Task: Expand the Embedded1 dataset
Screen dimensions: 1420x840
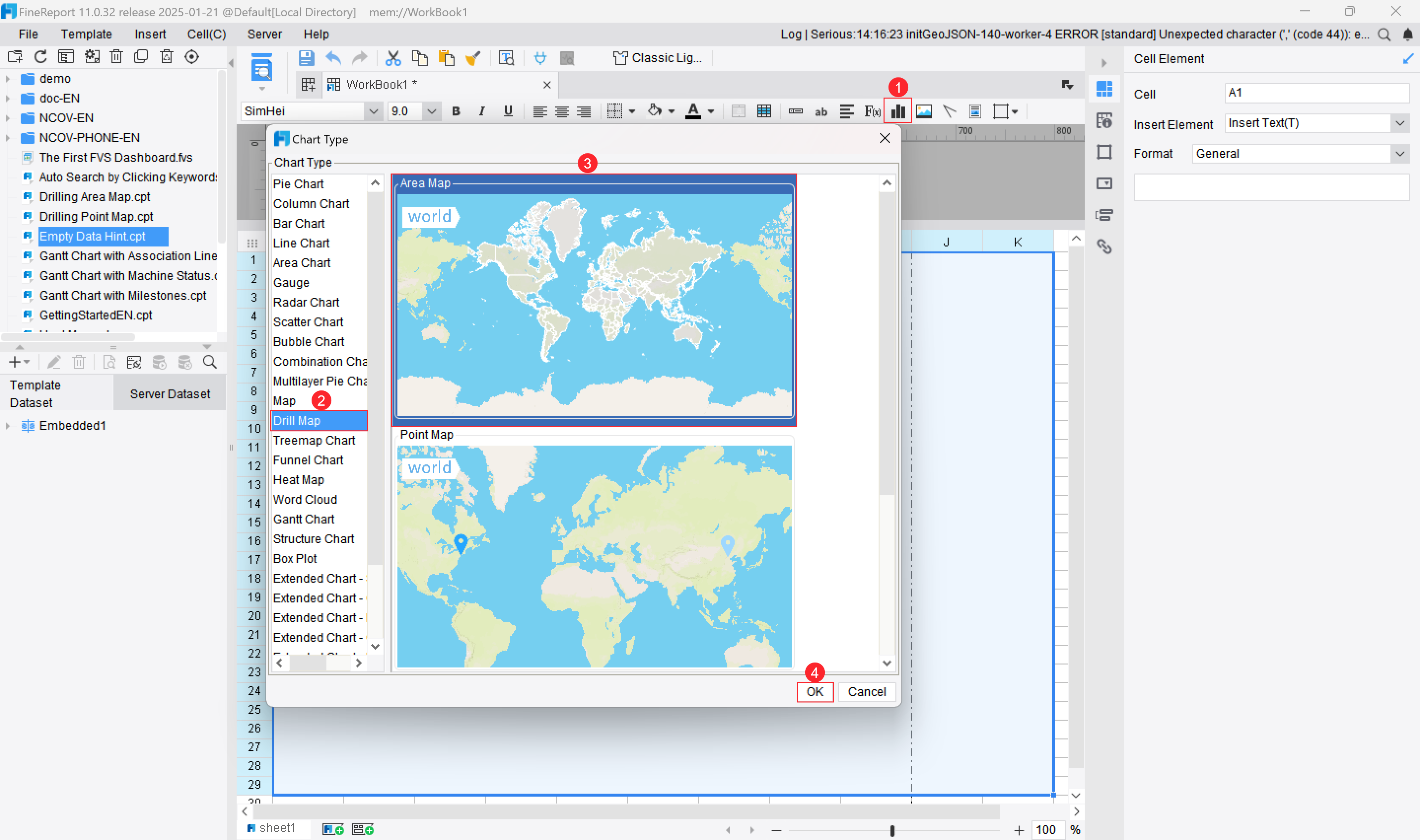Action: [x=8, y=425]
